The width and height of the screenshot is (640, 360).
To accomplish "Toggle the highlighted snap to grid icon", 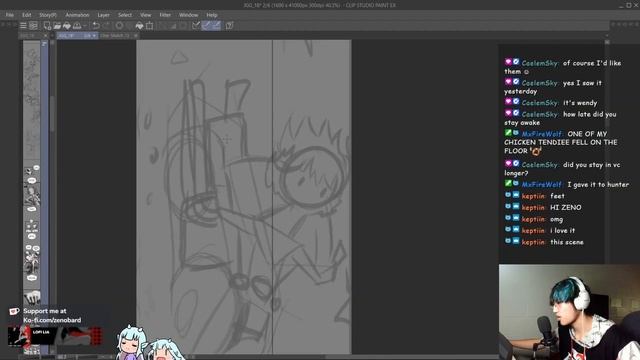I will pyautogui.click(x=216, y=26).
